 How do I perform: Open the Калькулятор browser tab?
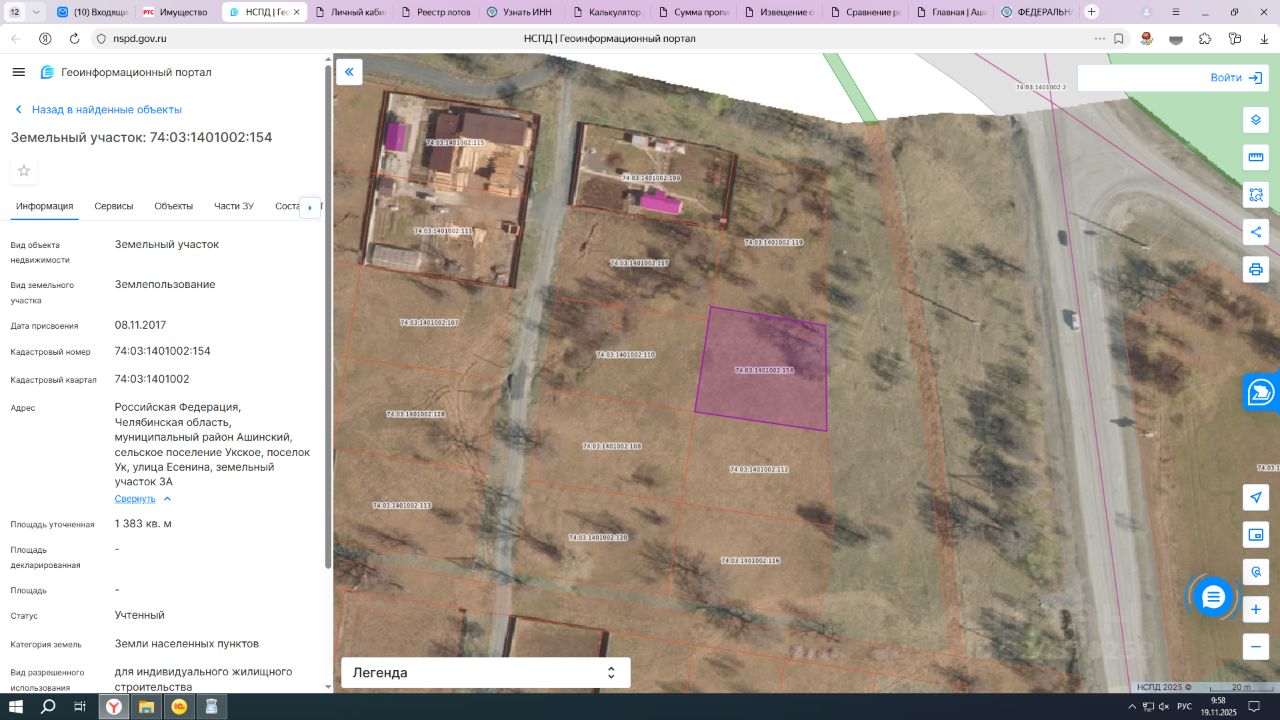click(x=607, y=12)
